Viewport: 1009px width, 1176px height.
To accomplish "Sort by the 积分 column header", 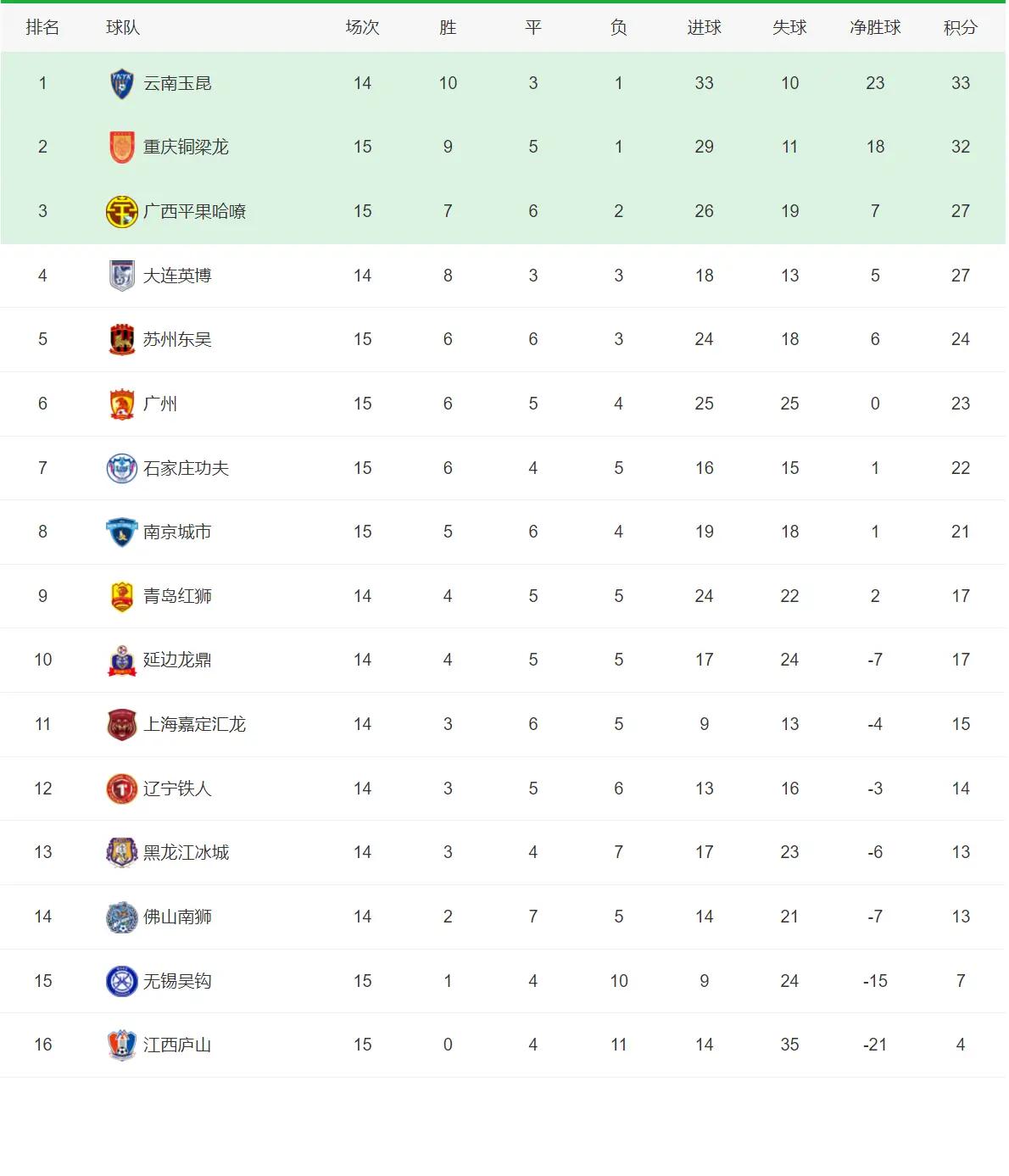I will 961,27.
